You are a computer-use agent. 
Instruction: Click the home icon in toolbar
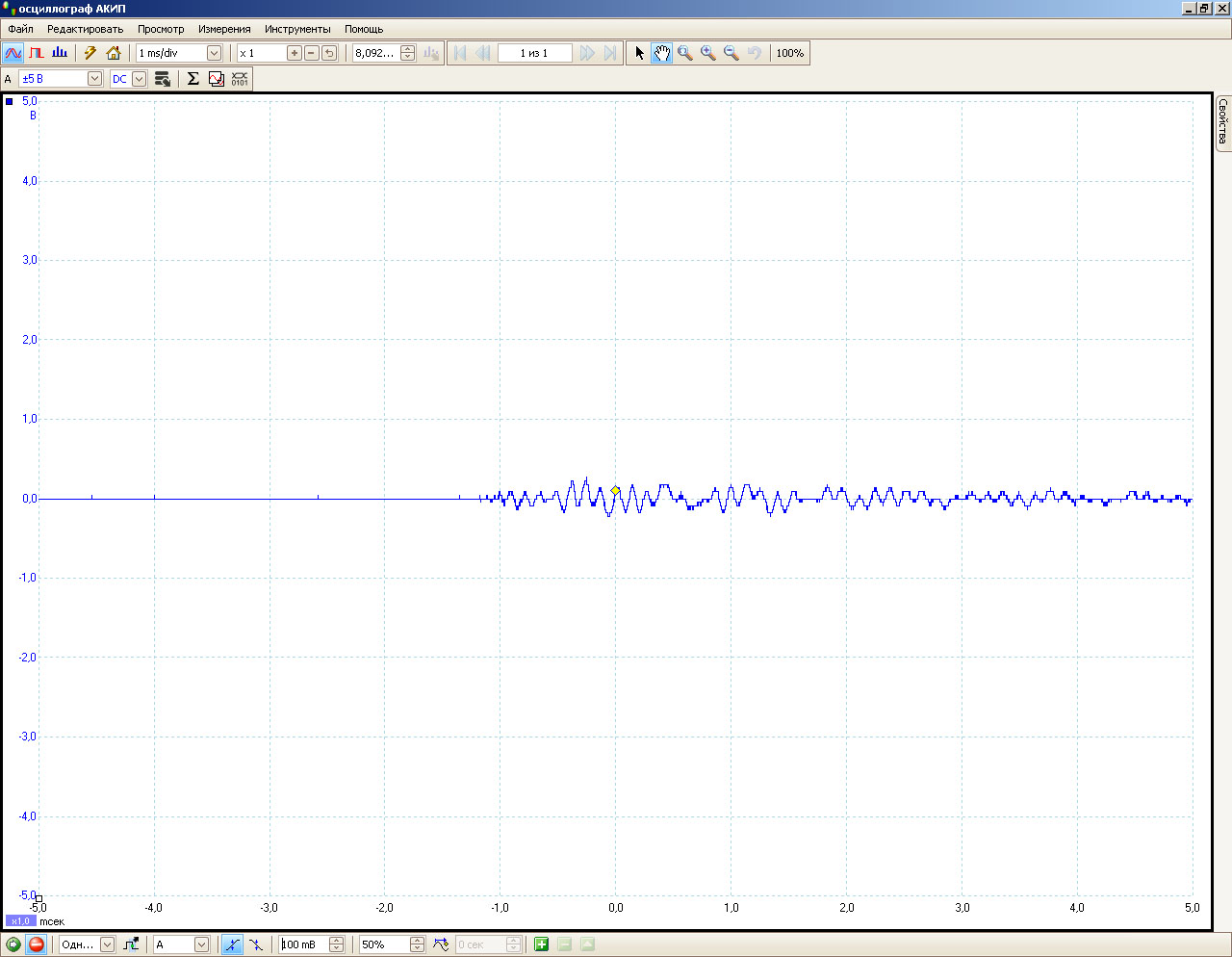point(114,53)
